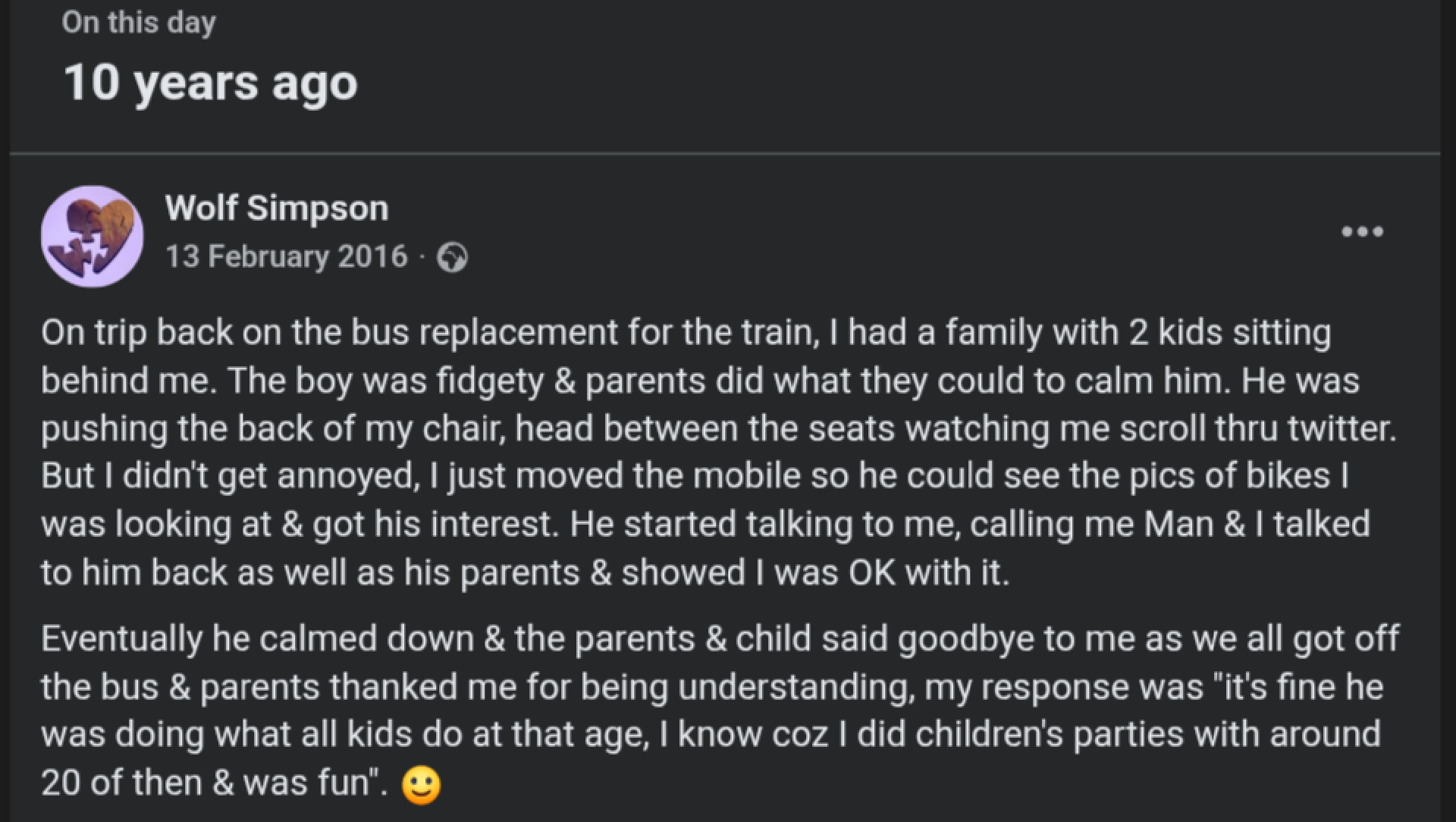1456x822 pixels.
Task: Click the word "Eventually" starting second paragraph
Action: (x=121, y=639)
